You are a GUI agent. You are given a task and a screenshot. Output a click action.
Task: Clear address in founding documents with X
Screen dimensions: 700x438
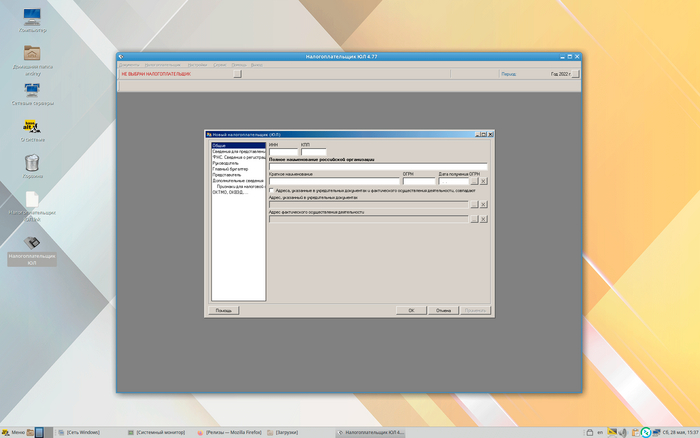point(484,204)
